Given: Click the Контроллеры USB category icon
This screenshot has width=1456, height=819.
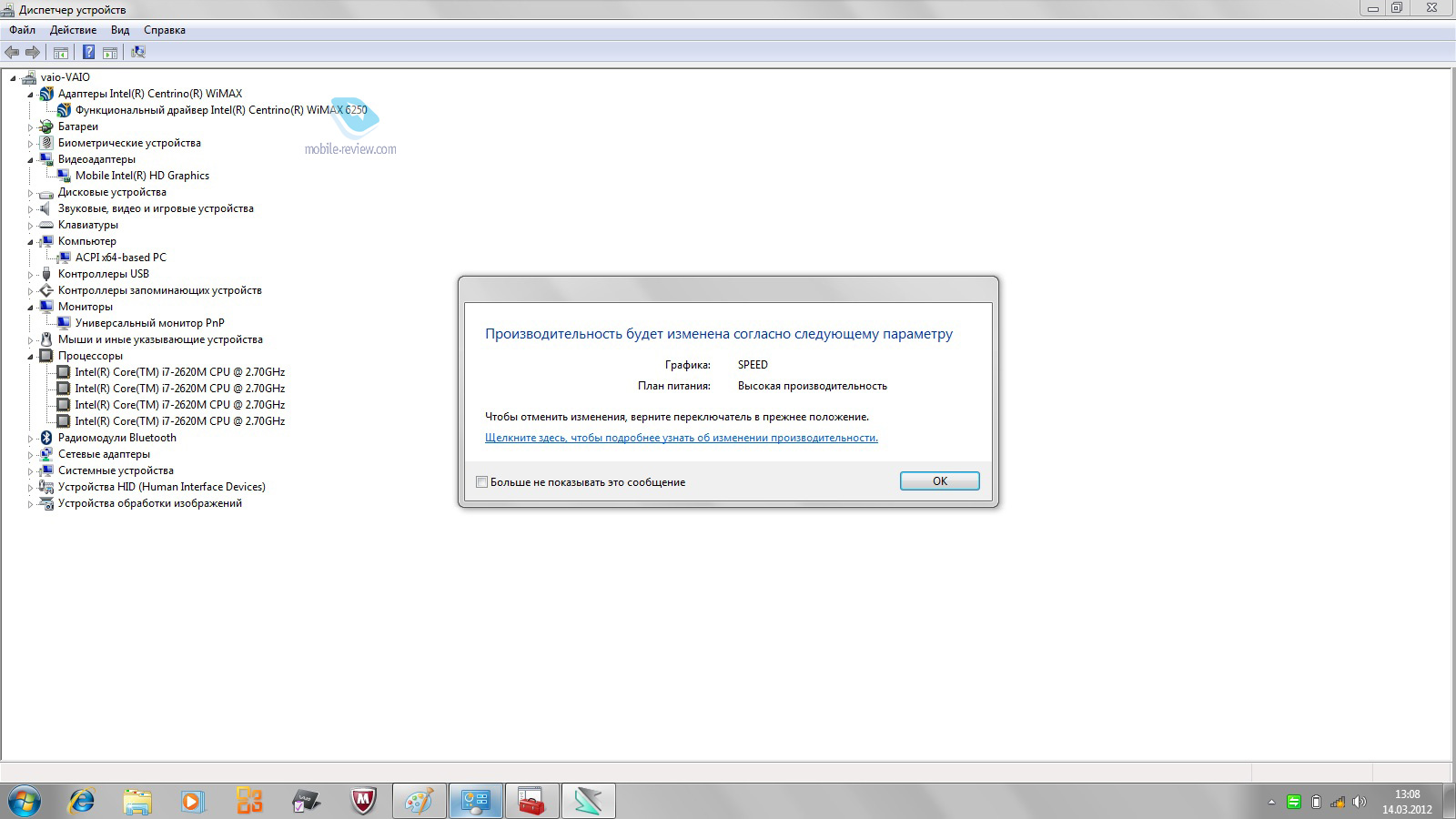Looking at the screenshot, I should 46,274.
